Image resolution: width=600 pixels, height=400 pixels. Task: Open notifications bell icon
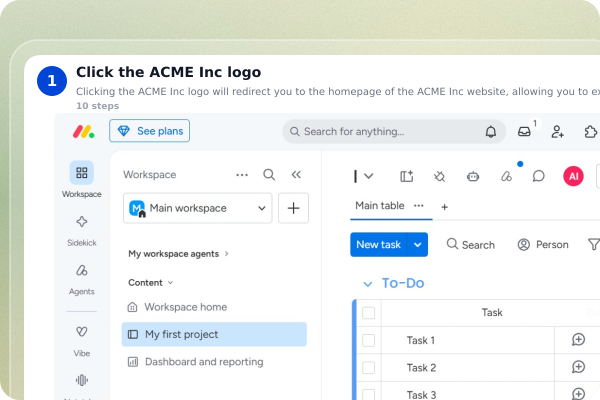[x=491, y=132]
